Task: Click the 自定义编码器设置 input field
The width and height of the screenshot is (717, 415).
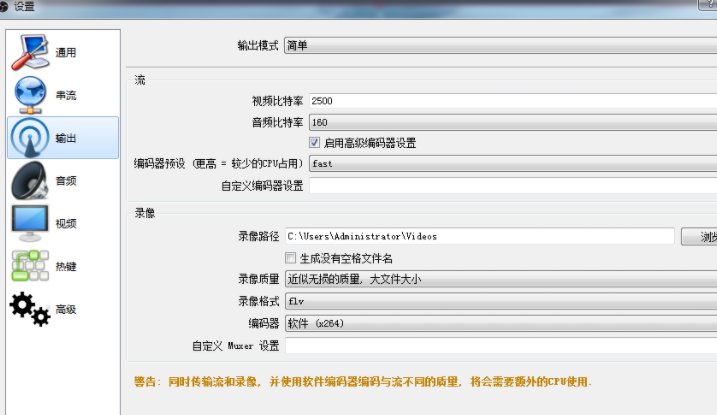Action: tap(513, 186)
